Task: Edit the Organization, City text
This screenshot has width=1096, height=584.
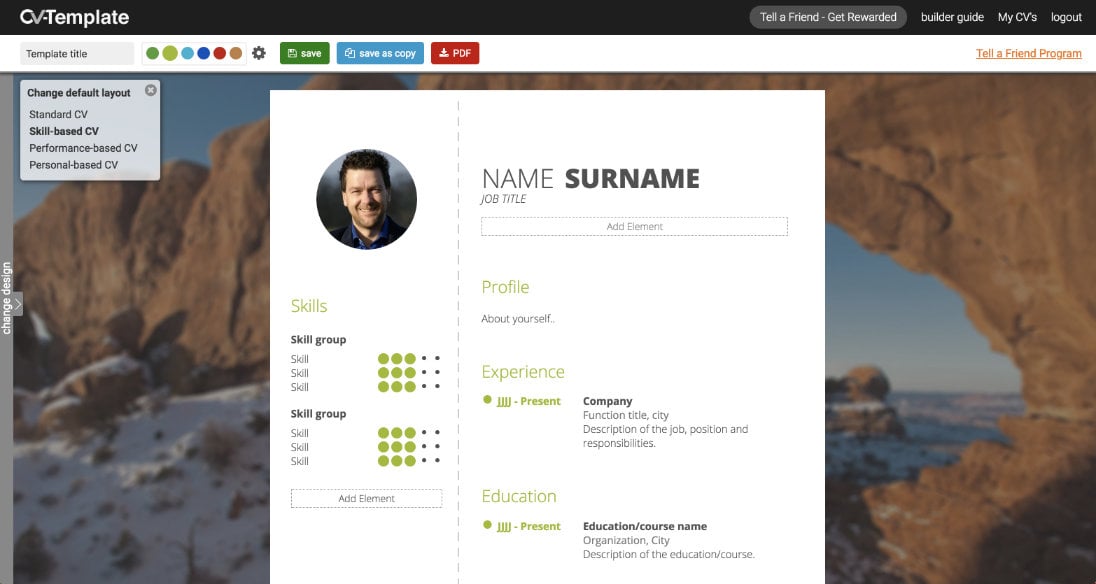Action: click(x=626, y=540)
